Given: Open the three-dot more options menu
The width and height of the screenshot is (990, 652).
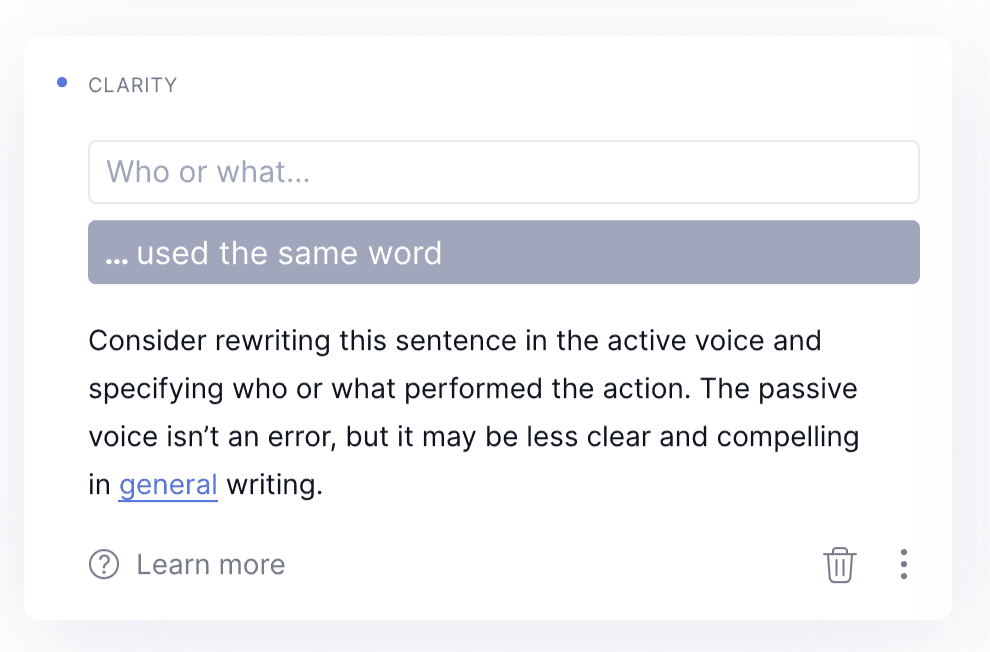Looking at the screenshot, I should (904, 564).
